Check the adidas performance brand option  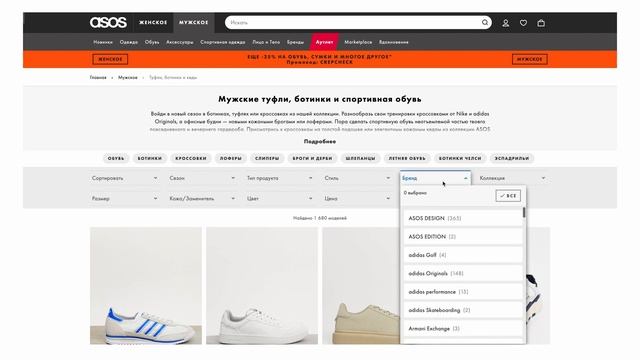coord(463,292)
